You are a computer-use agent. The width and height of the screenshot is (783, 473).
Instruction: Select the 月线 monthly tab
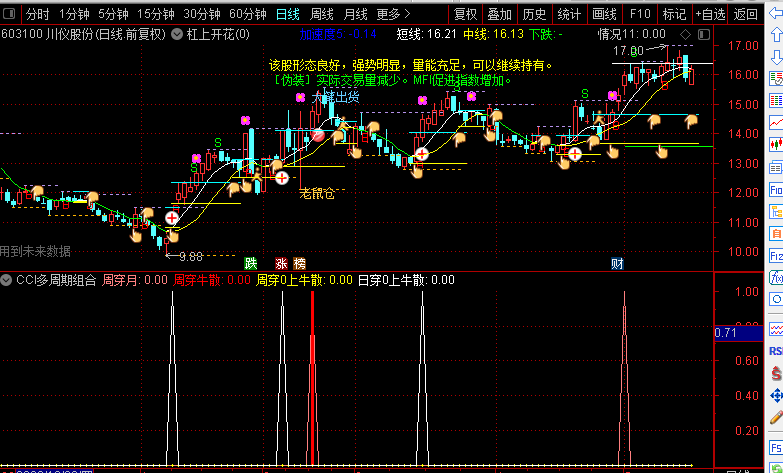pos(356,14)
